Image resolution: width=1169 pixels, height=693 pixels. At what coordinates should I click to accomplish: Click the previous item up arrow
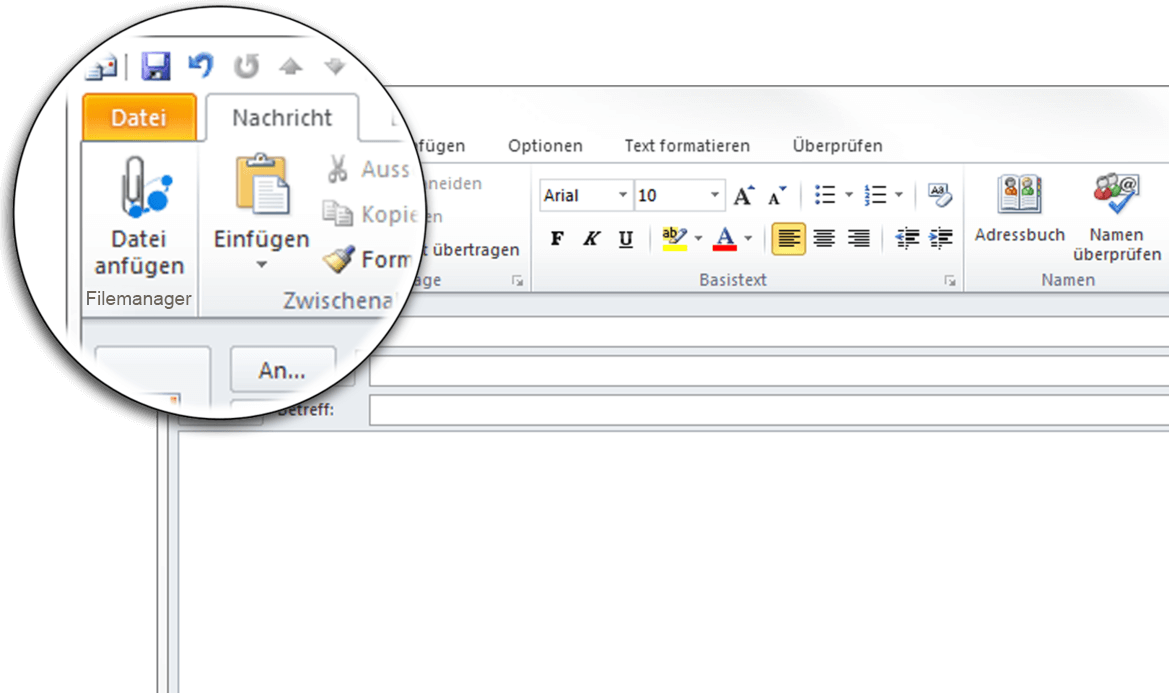(x=291, y=66)
